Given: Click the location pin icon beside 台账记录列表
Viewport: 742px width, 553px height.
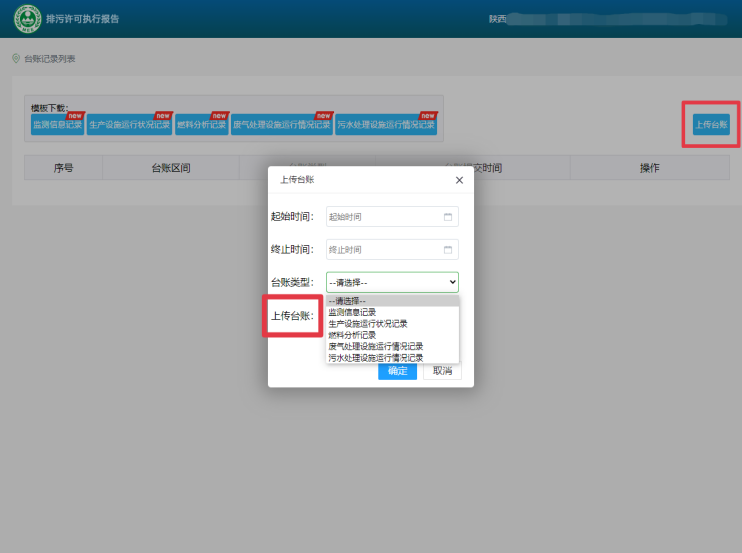Looking at the screenshot, I should coord(16,59).
